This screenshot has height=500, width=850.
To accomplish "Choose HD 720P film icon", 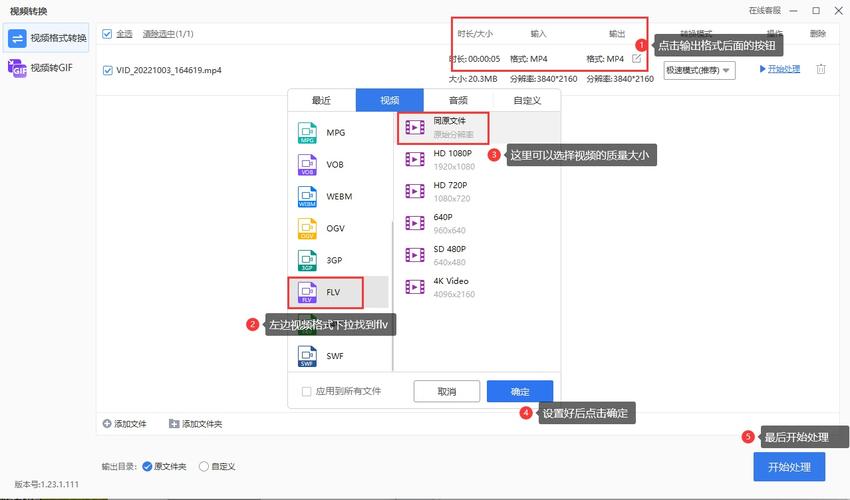I will point(415,191).
